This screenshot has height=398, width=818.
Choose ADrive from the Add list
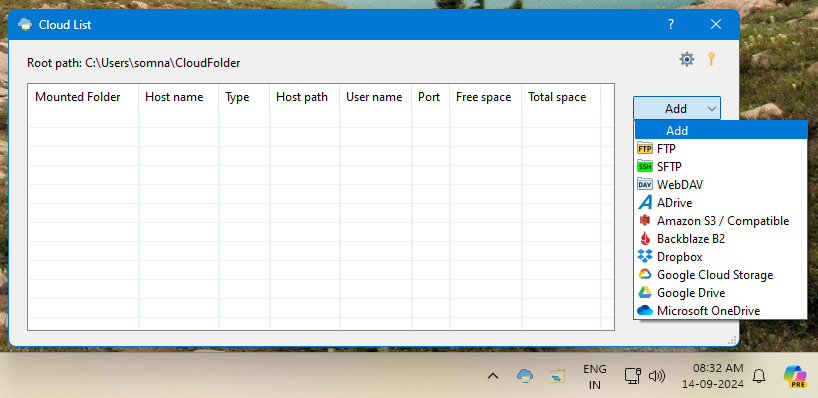(720, 202)
